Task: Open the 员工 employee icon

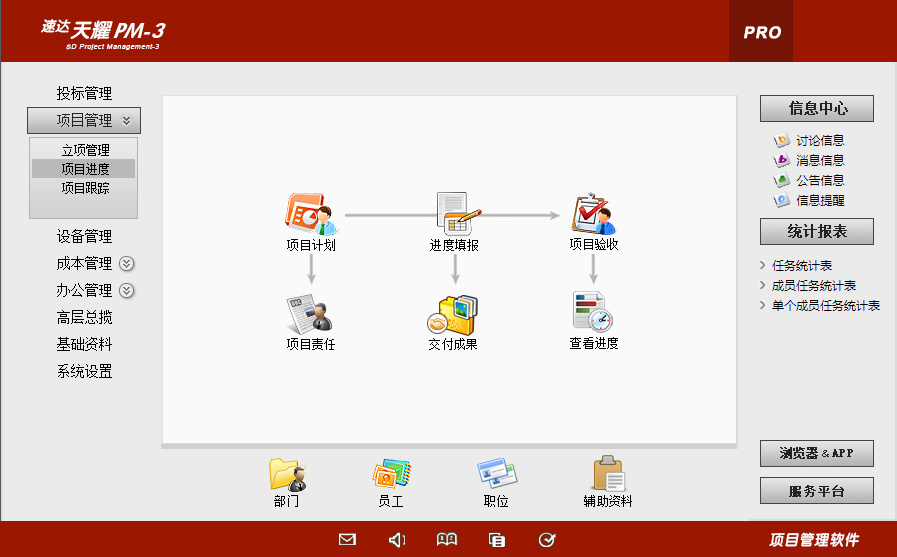Action: (391, 475)
